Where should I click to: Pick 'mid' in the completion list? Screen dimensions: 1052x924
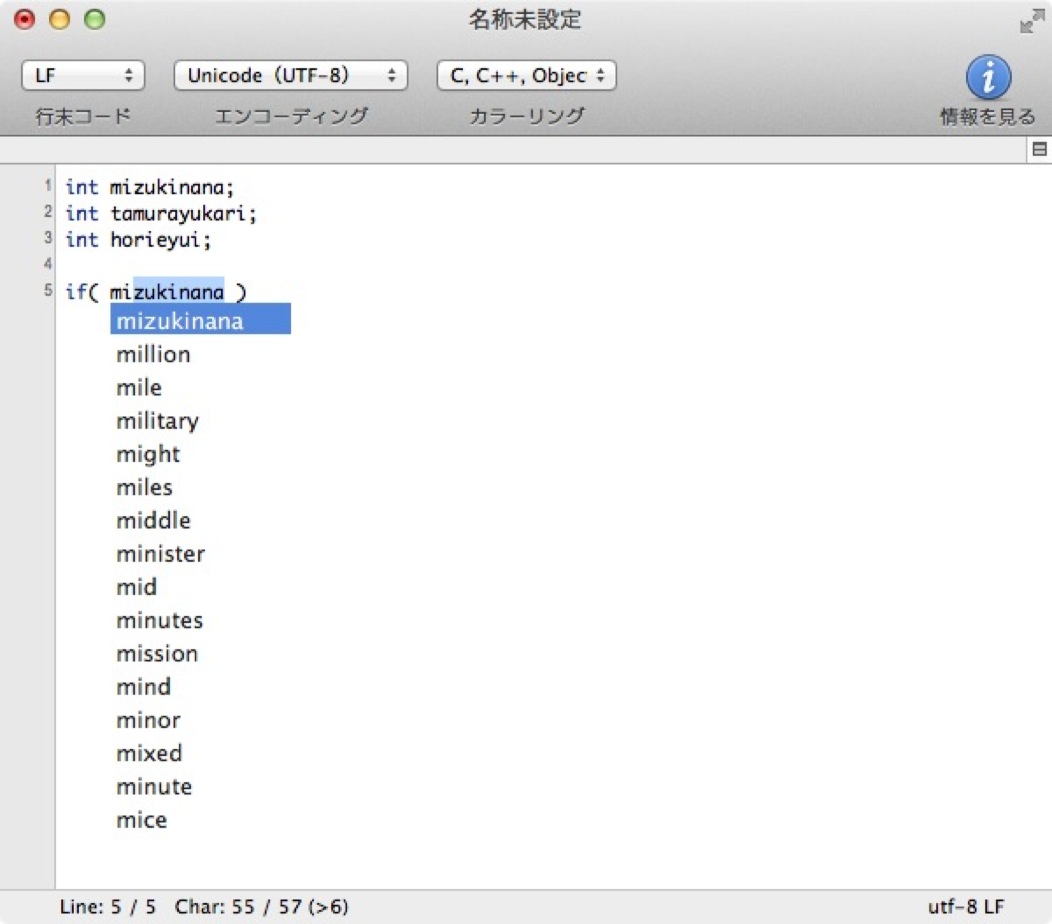[137, 587]
